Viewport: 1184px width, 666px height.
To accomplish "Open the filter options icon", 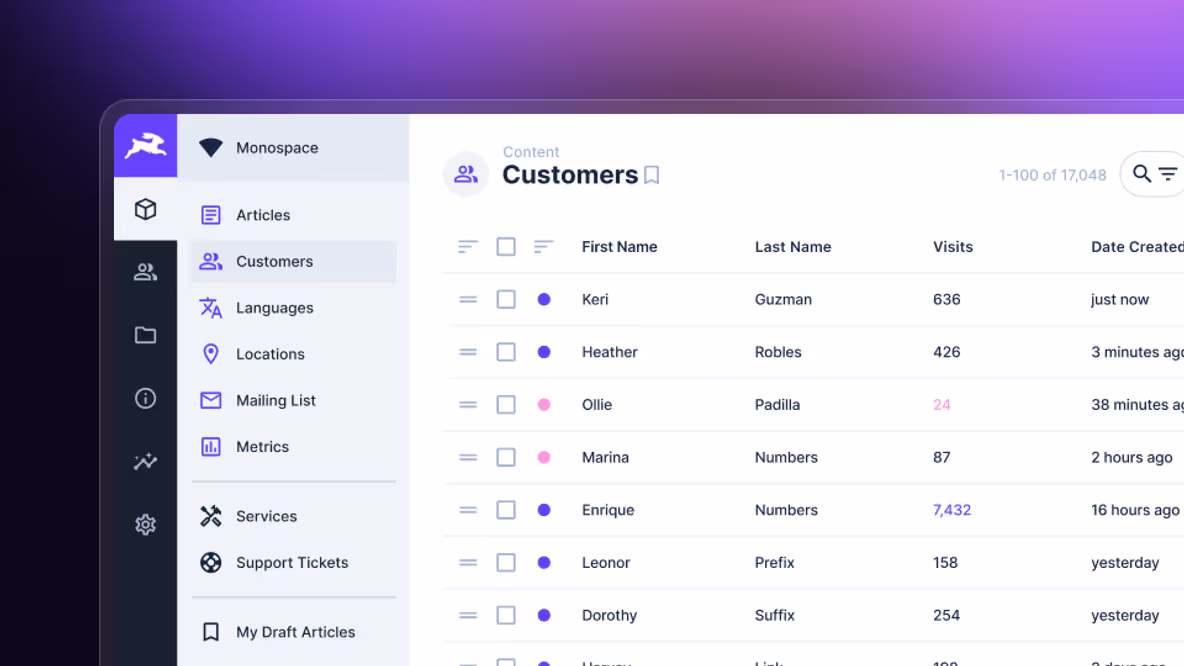I will click(x=1168, y=174).
